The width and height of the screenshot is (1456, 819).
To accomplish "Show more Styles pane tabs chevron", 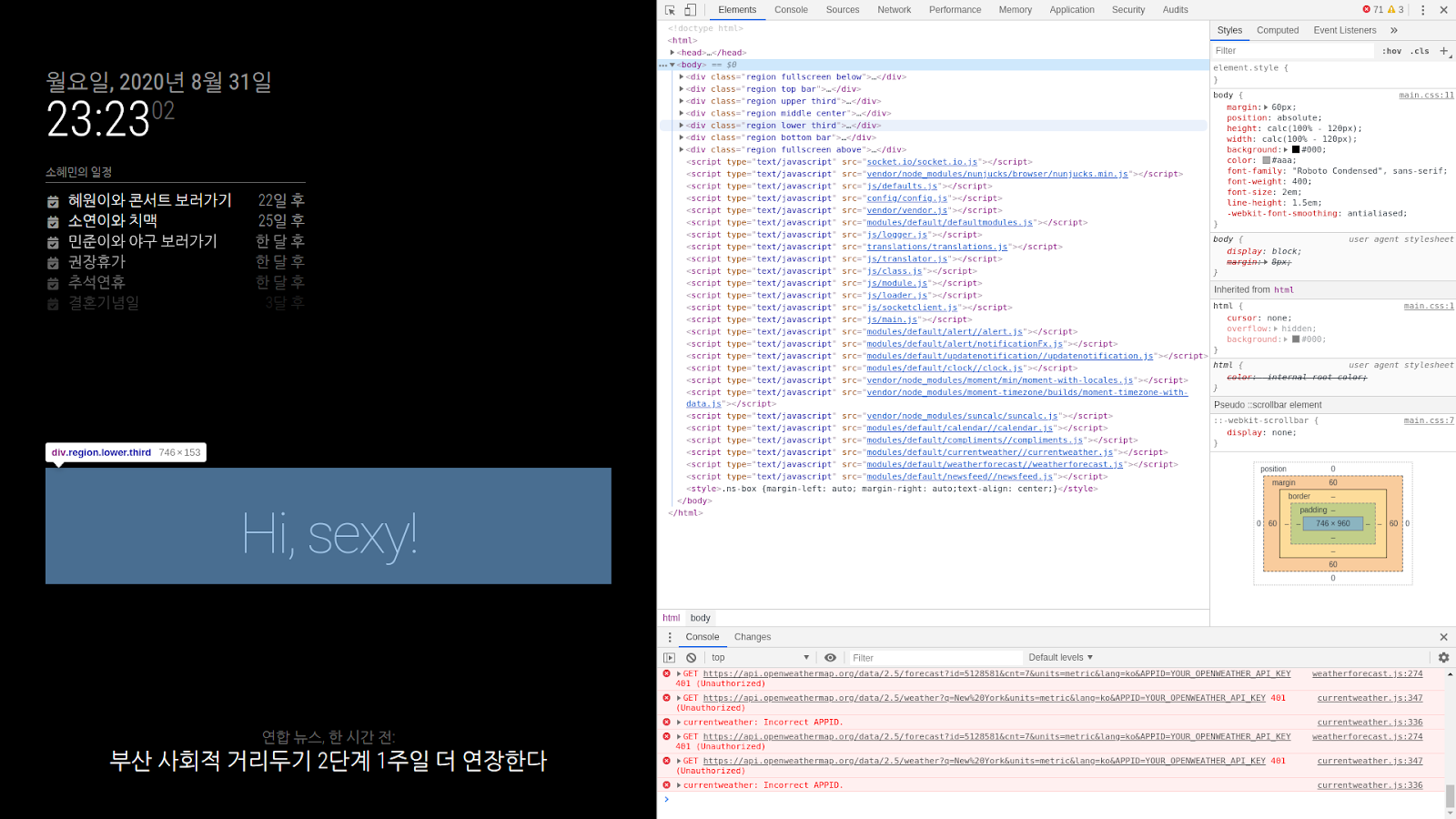I will point(1394,30).
